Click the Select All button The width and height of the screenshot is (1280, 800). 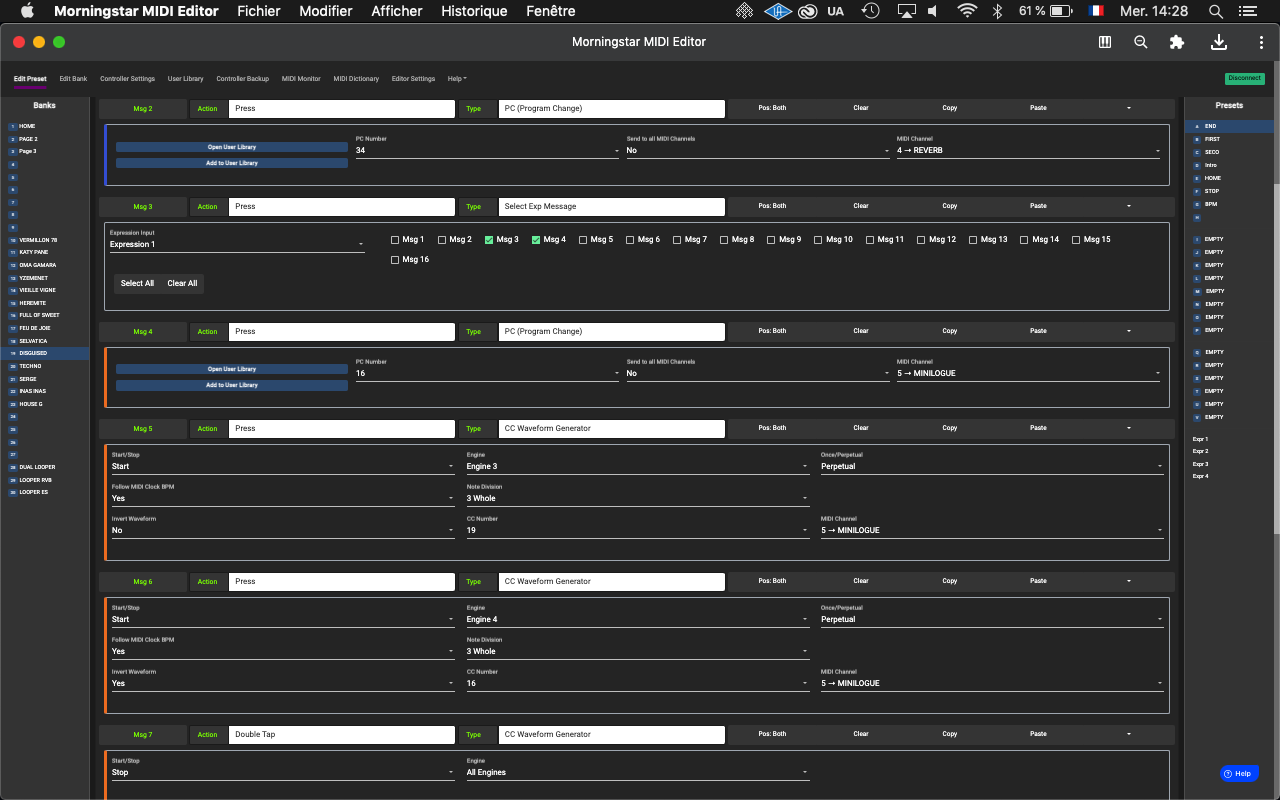[137, 283]
